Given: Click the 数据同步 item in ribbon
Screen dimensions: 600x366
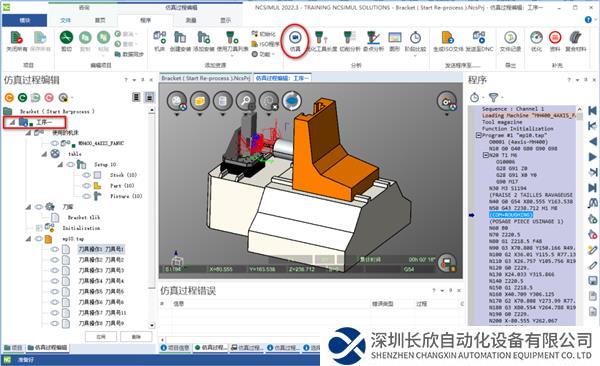Looking at the screenshot, I should 129,54.
